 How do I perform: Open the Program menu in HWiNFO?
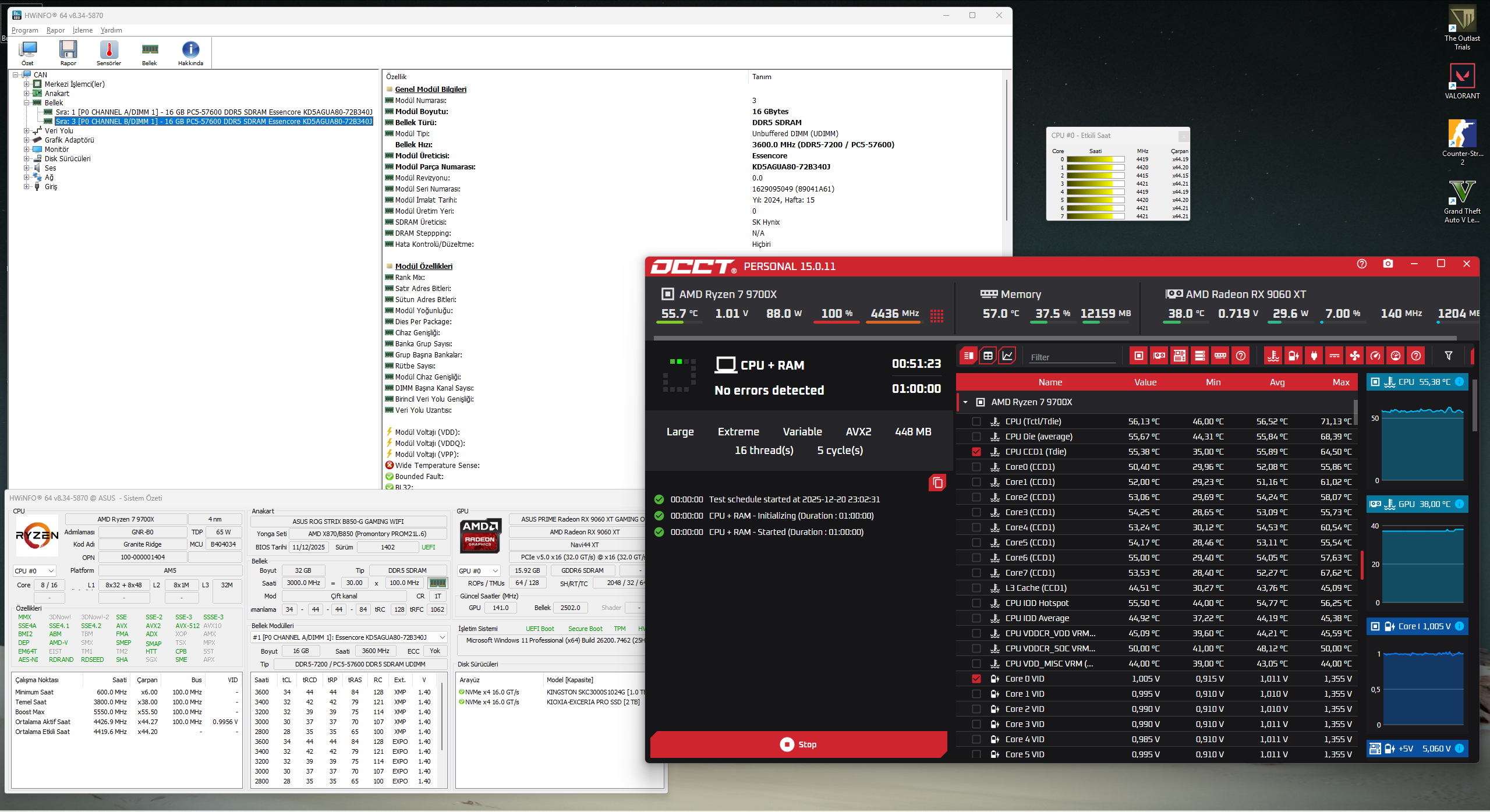point(25,30)
